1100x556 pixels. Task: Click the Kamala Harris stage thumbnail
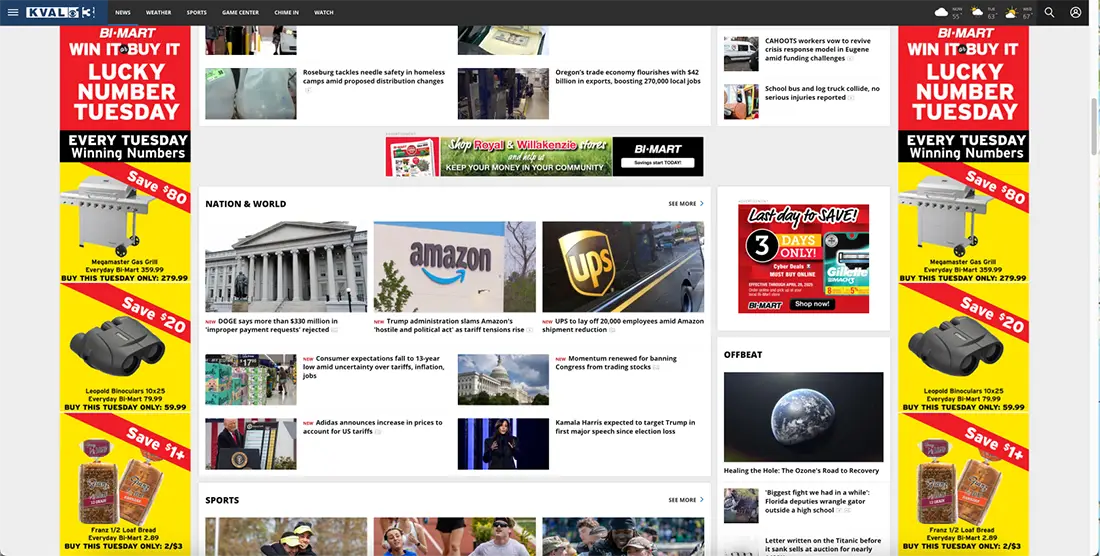pos(503,444)
